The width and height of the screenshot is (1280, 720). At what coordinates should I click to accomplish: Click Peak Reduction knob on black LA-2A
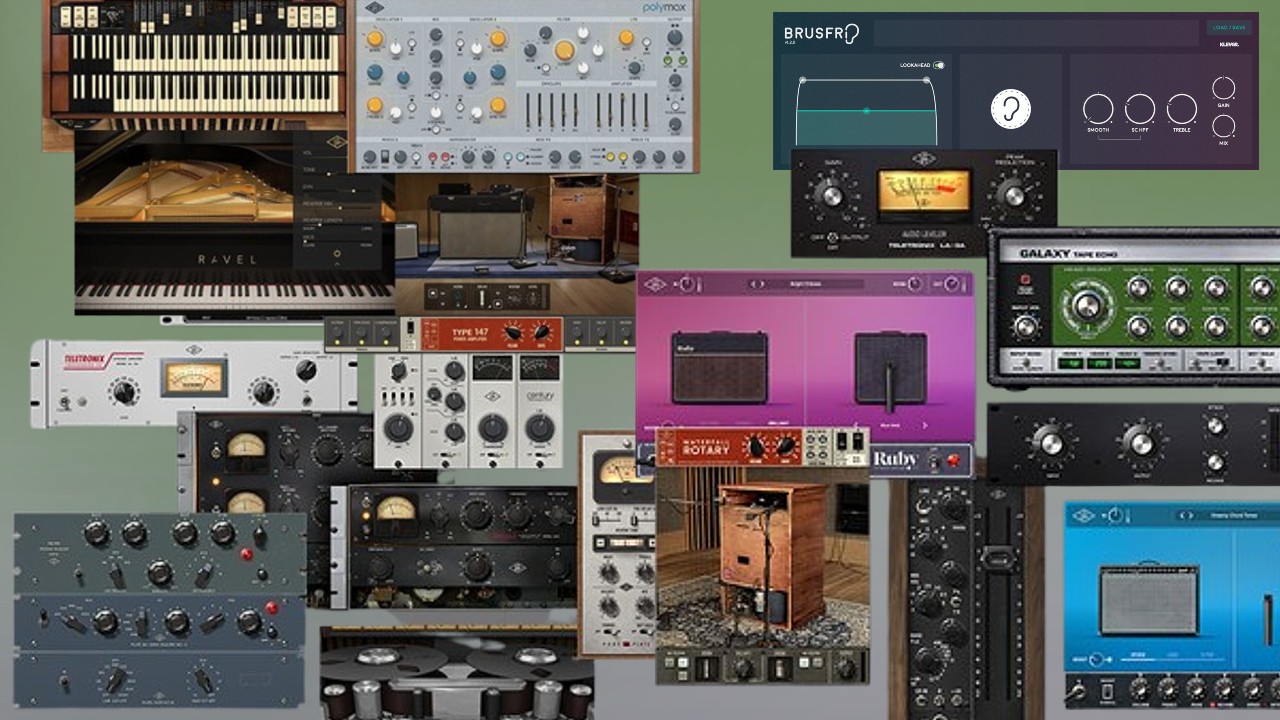[x=1015, y=194]
